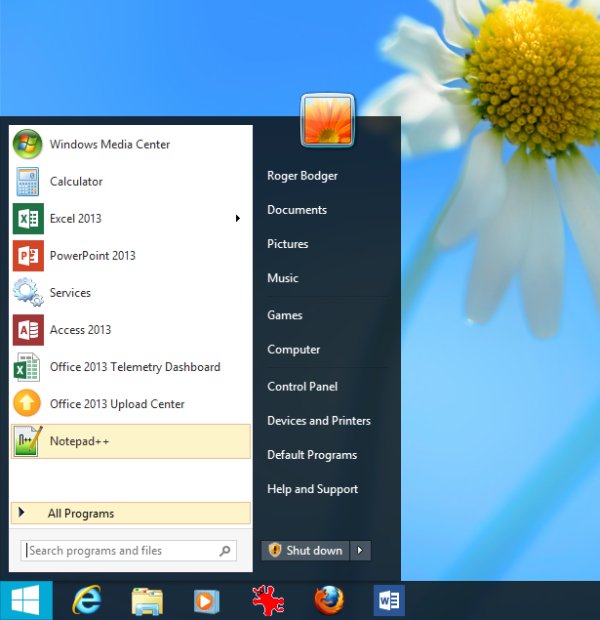Click the Windows Start button on taskbar
Screen dimensions: 600x620
[x=26, y=600]
